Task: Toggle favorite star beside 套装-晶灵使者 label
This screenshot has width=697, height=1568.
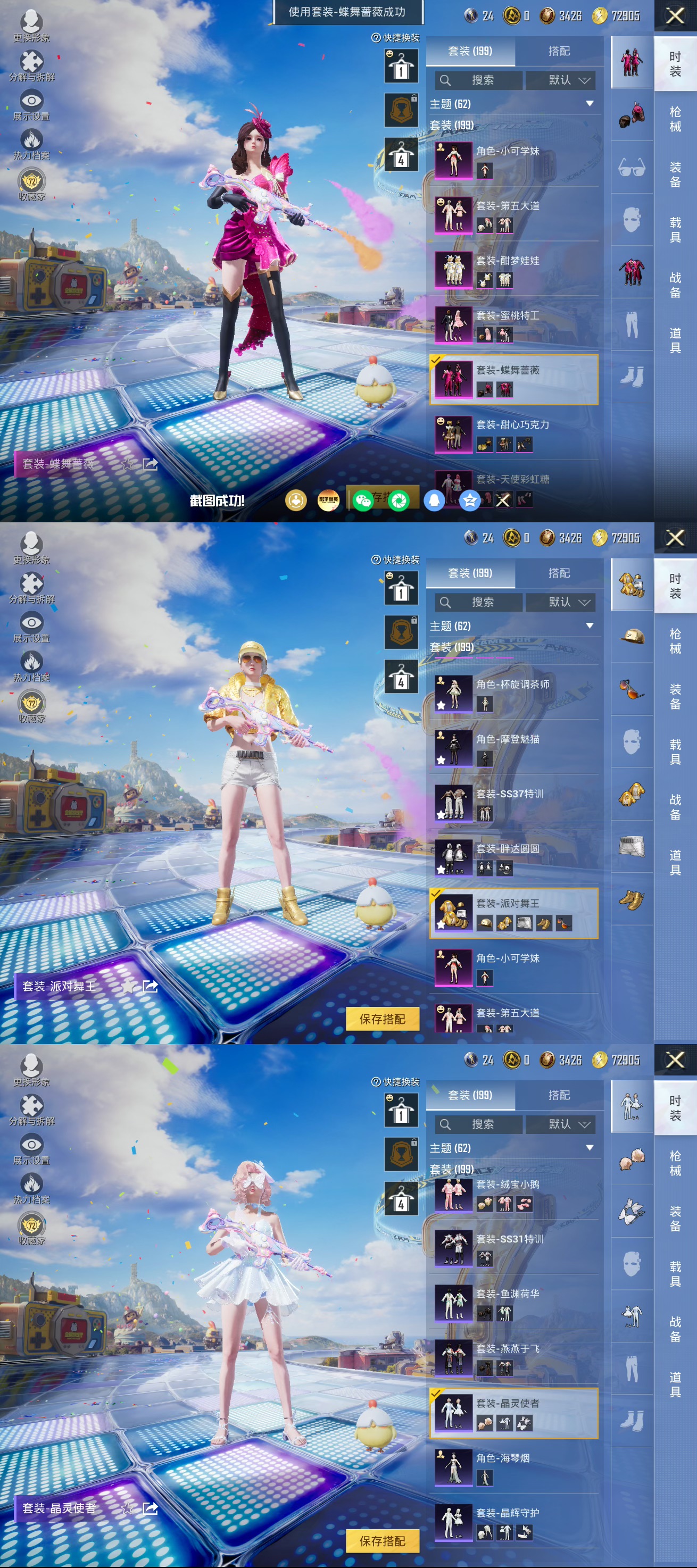Action: pyautogui.click(x=128, y=1508)
